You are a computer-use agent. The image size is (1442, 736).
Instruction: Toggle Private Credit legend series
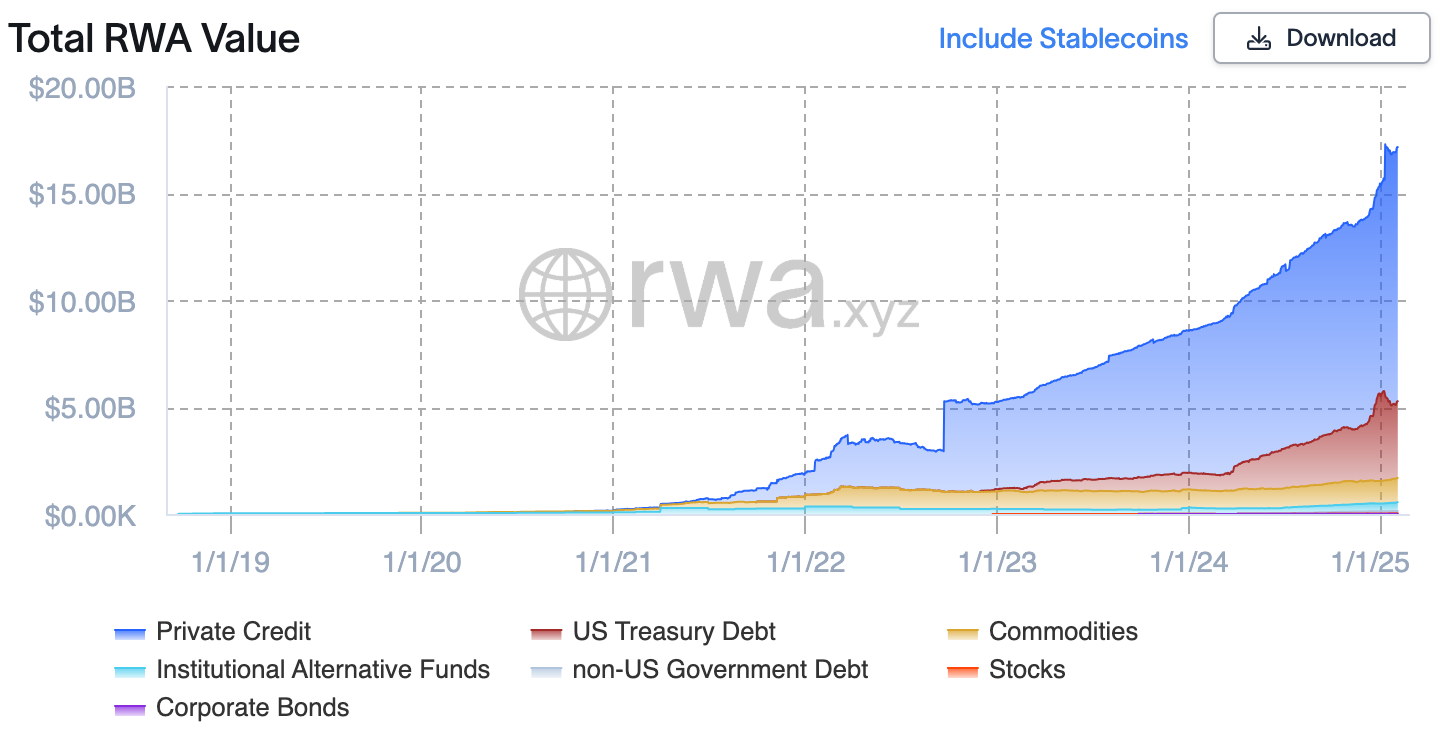click(x=233, y=632)
